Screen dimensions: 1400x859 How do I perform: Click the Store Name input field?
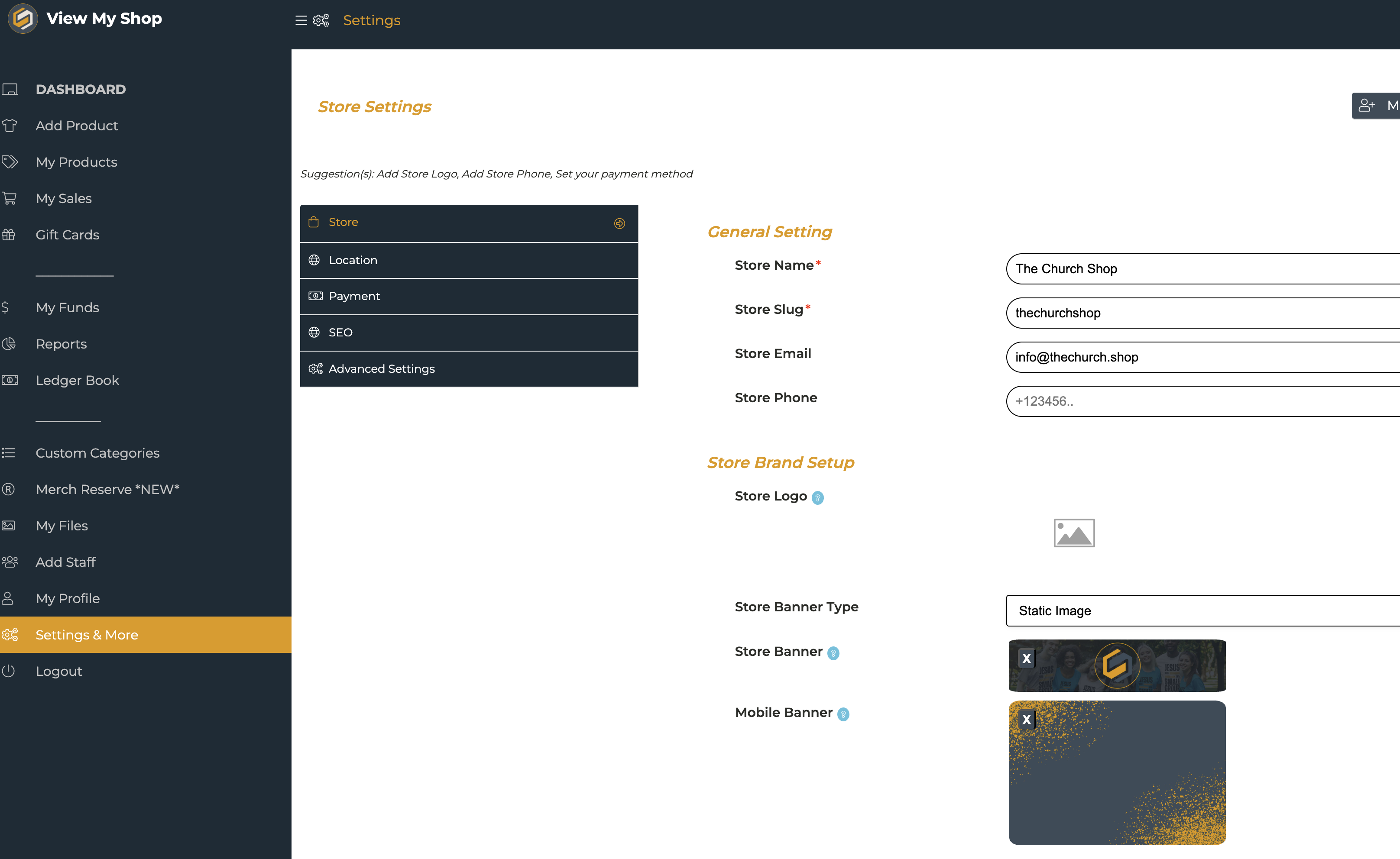pyautogui.click(x=1203, y=269)
